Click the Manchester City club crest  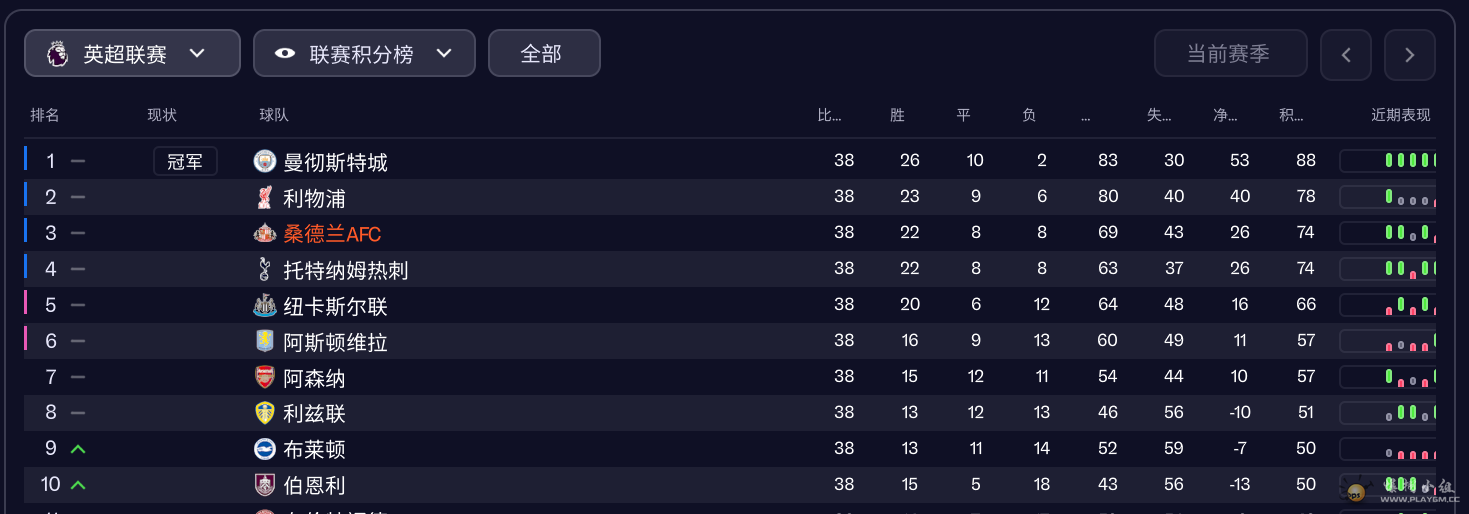point(264,161)
